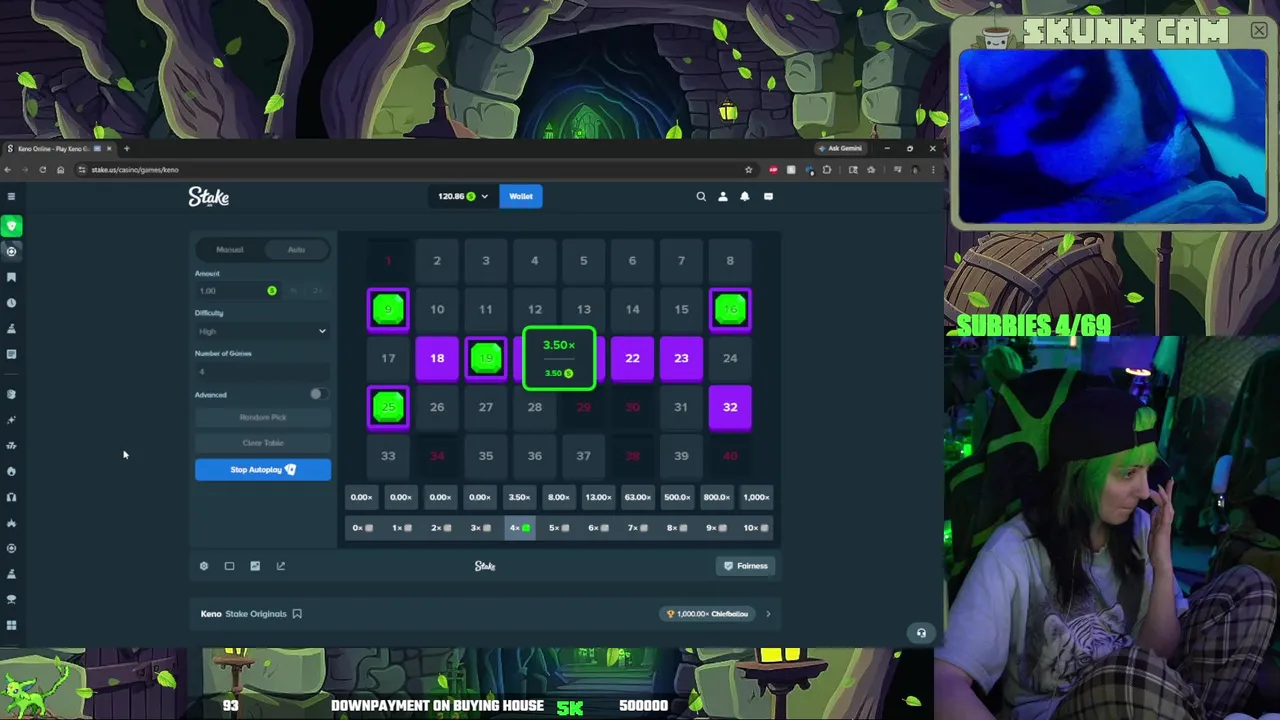Image resolution: width=1280 pixels, height=720 pixels.
Task: Click the Number of Games field
Action: tap(262, 371)
